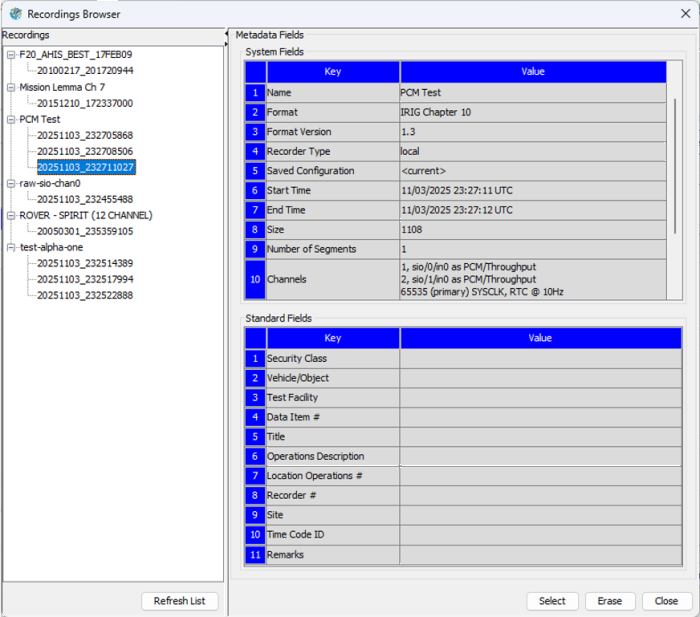Collapse the test-alpha-one tree node
700x617 pixels.
click(x=11, y=247)
